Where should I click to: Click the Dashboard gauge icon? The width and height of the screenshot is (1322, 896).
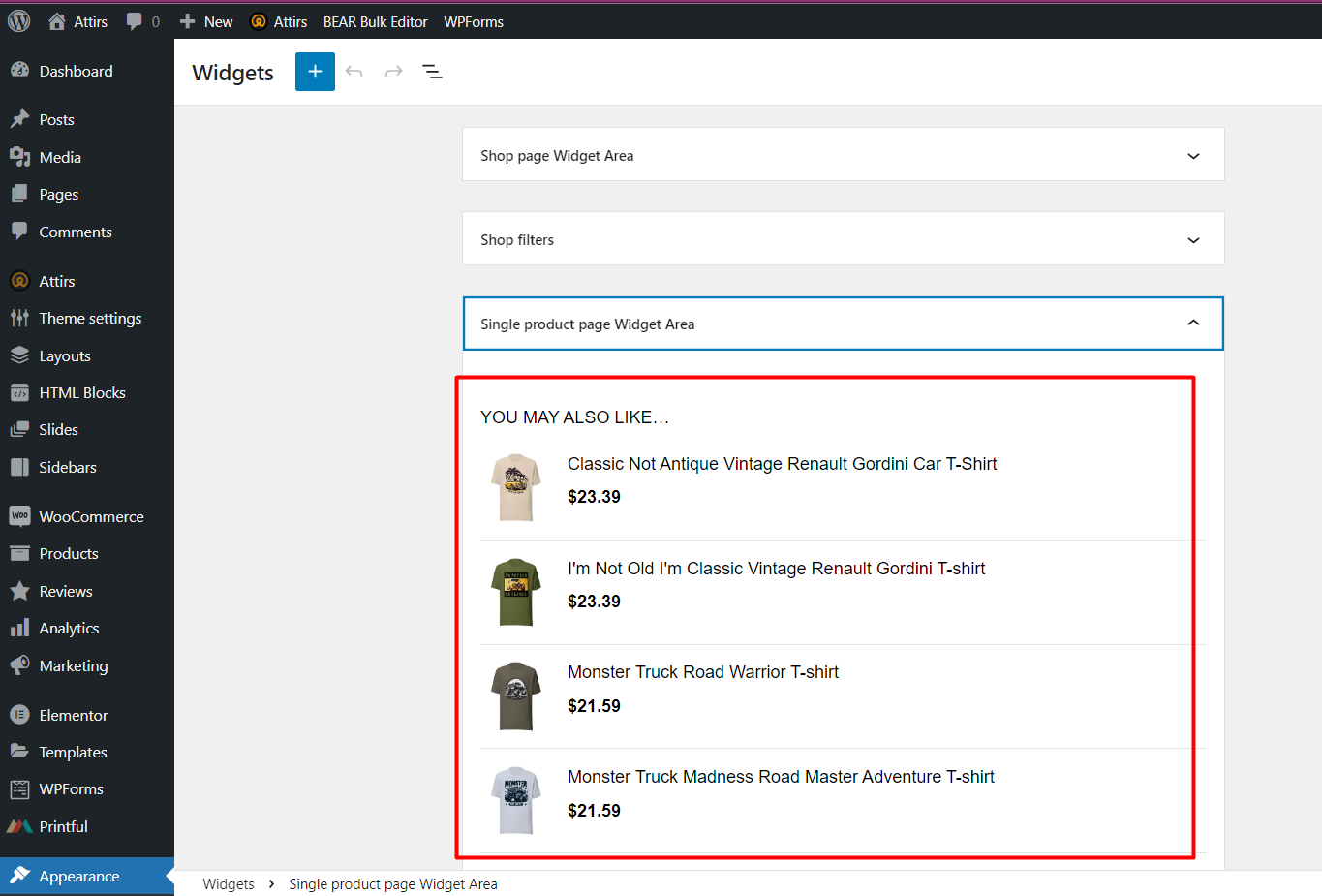19,71
